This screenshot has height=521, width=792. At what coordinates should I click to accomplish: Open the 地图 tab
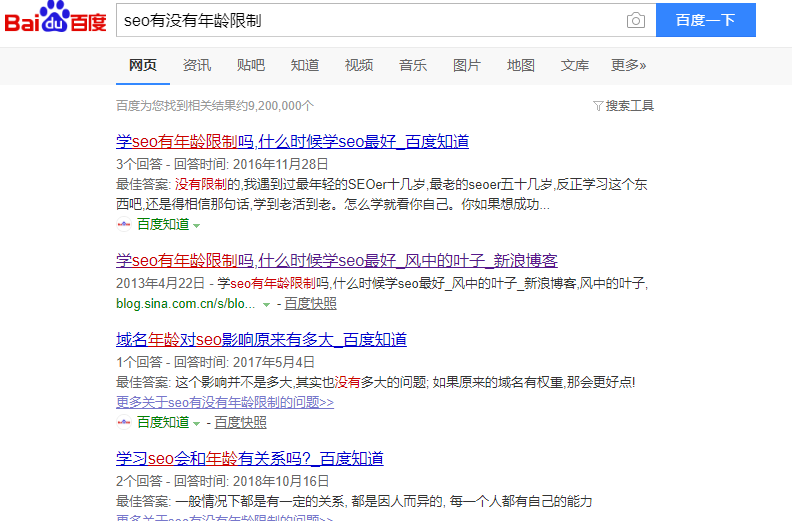tap(521, 65)
